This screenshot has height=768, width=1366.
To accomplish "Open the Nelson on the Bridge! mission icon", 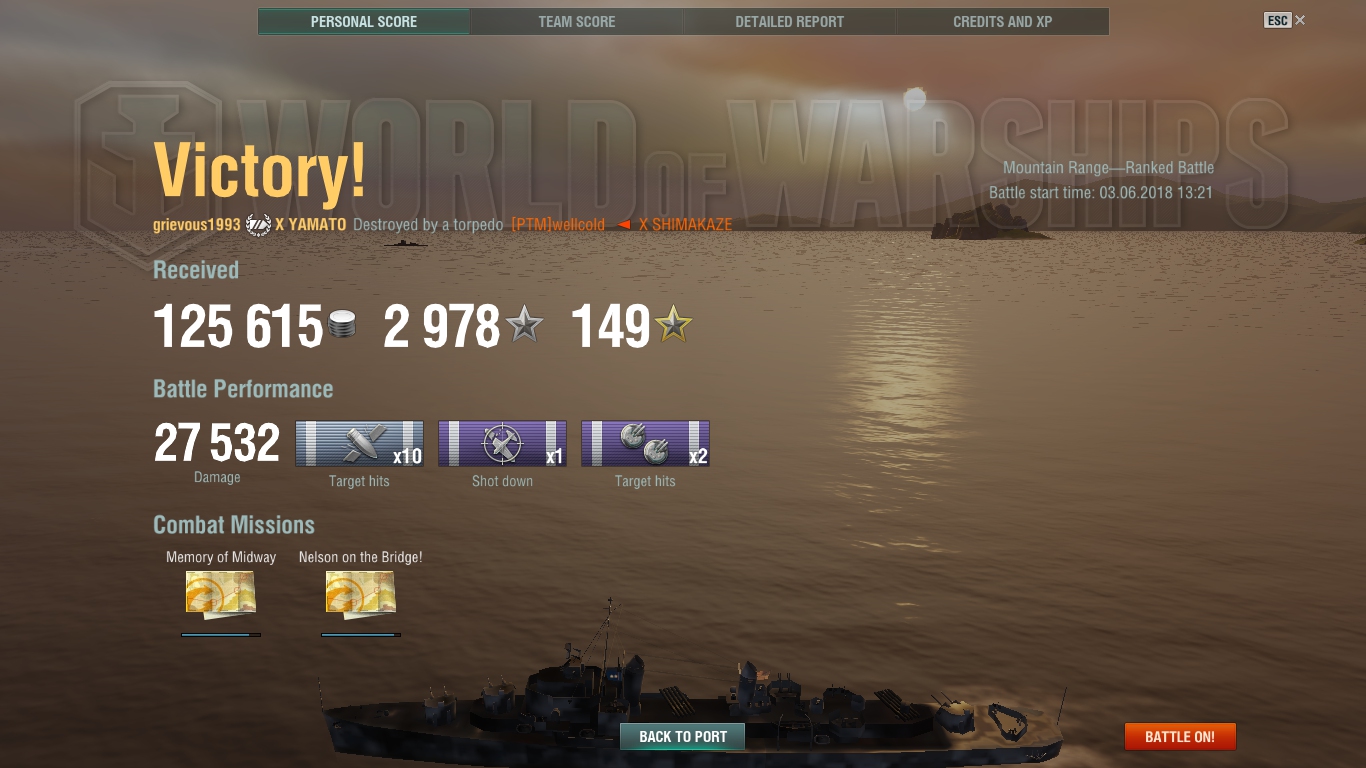I will (361, 592).
